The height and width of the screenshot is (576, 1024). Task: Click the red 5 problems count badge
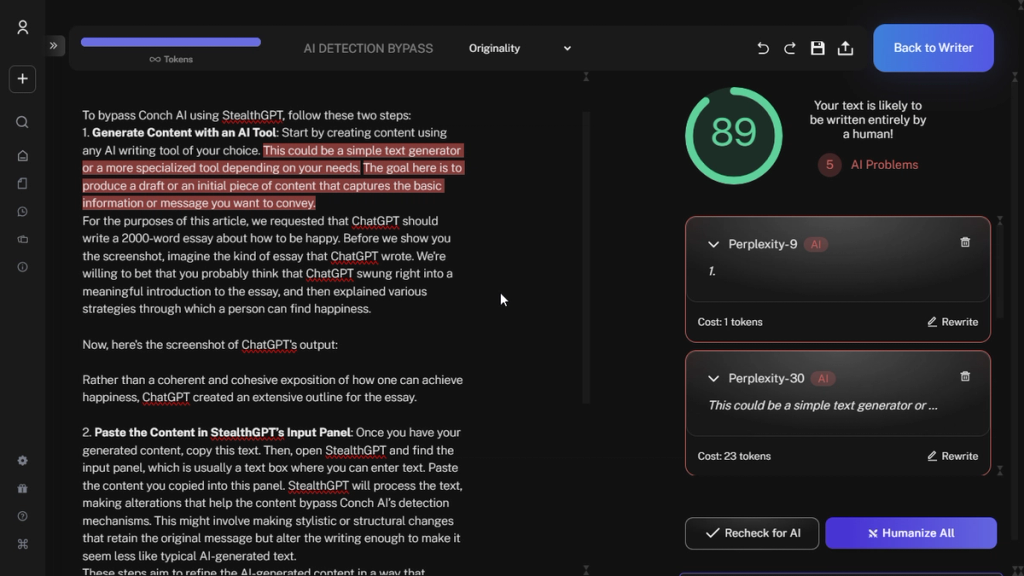coord(829,165)
